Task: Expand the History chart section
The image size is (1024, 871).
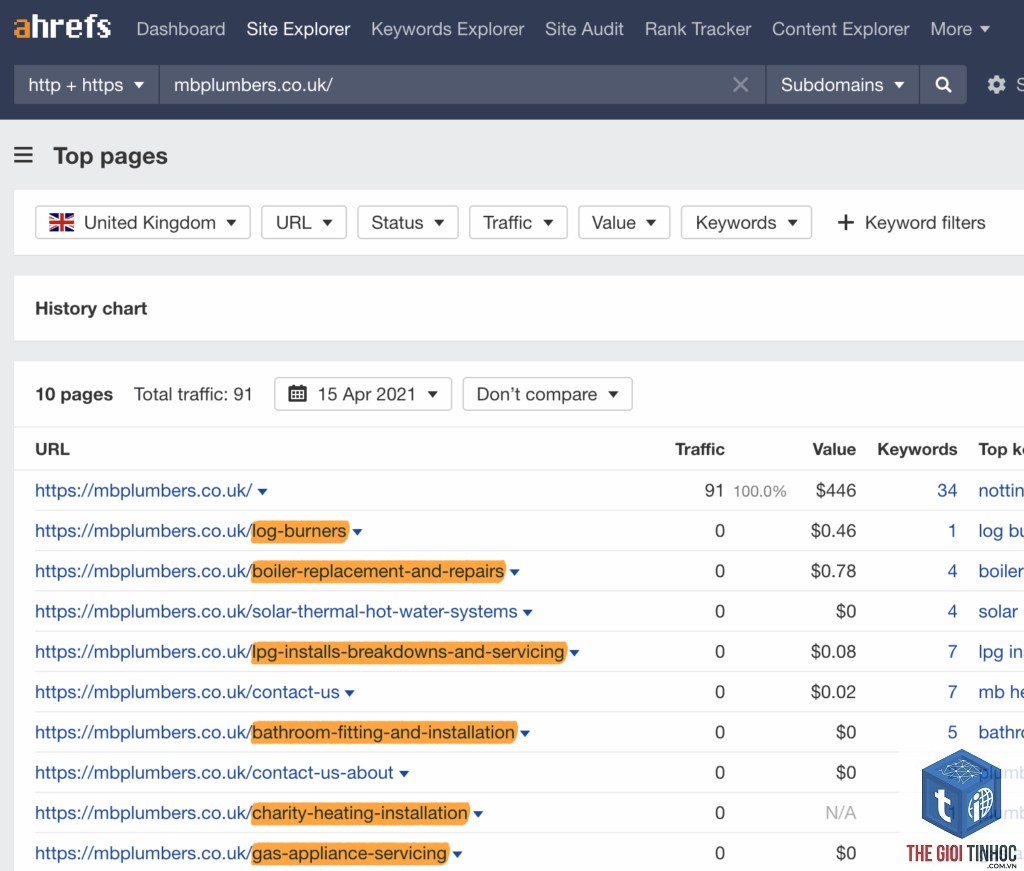Action: 91,308
